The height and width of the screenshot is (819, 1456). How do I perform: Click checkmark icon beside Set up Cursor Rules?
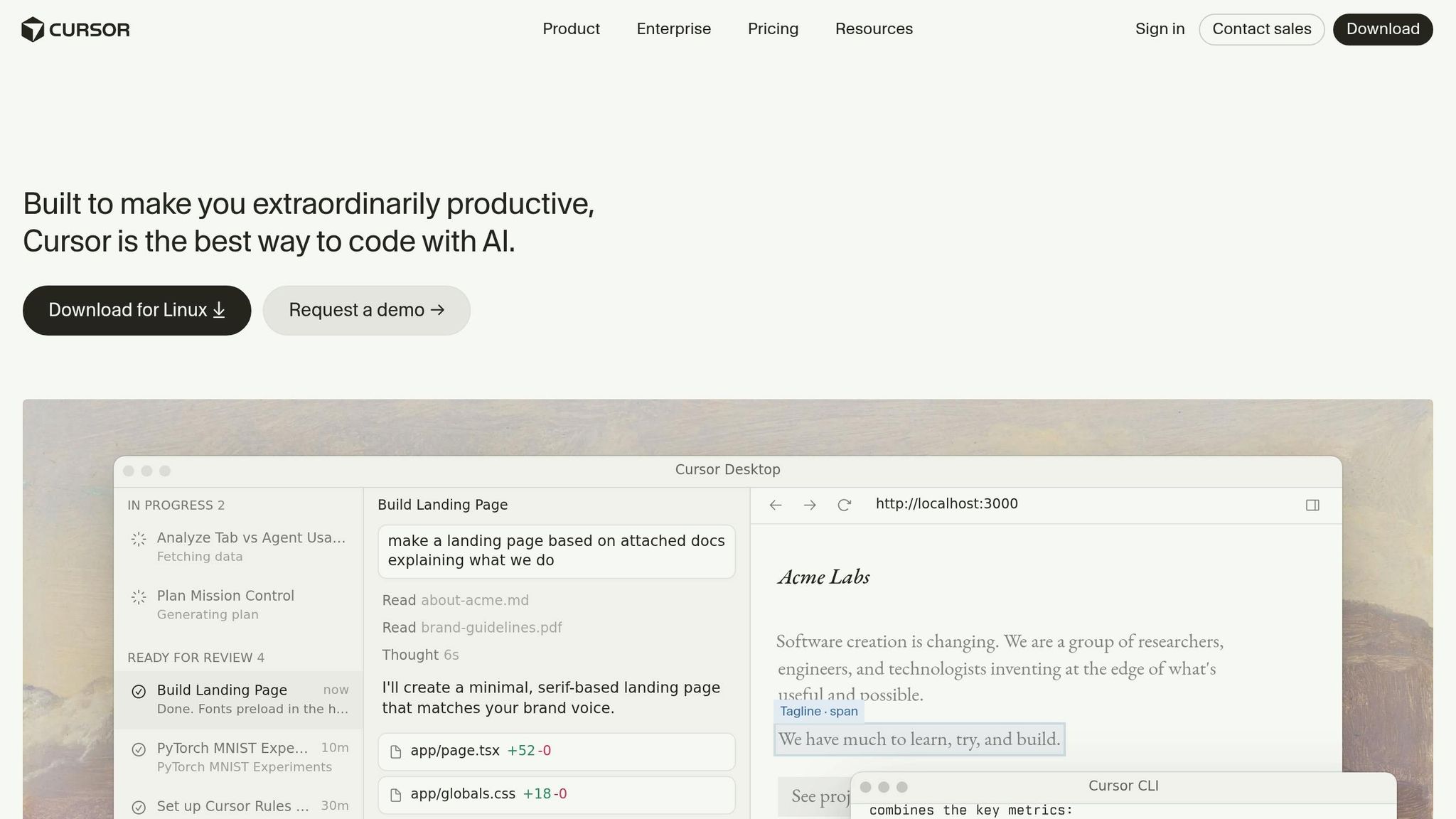pos(139,808)
